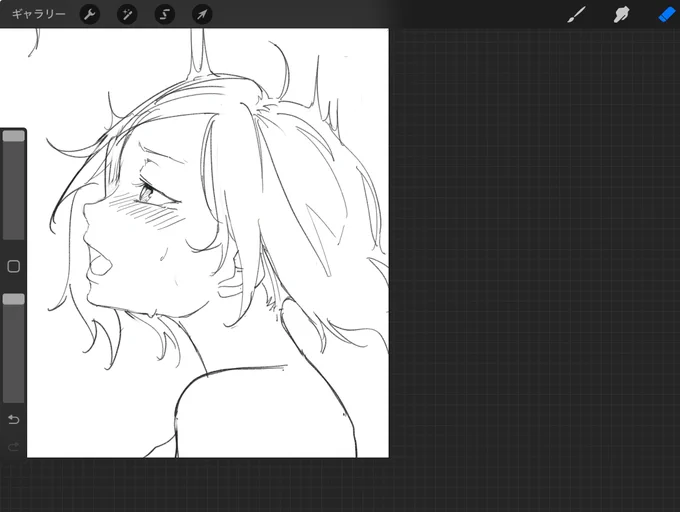
Task: Open the ギャラリー gallery view
Action: pos(38,14)
